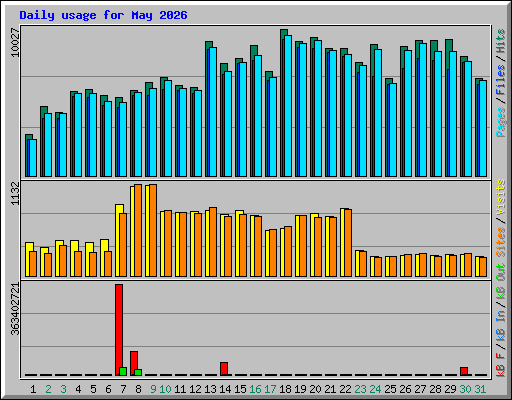Image resolution: width=512 pixels, height=400 pixels.
Task: Click day label 10 on the x-axis
Action: coord(165,389)
